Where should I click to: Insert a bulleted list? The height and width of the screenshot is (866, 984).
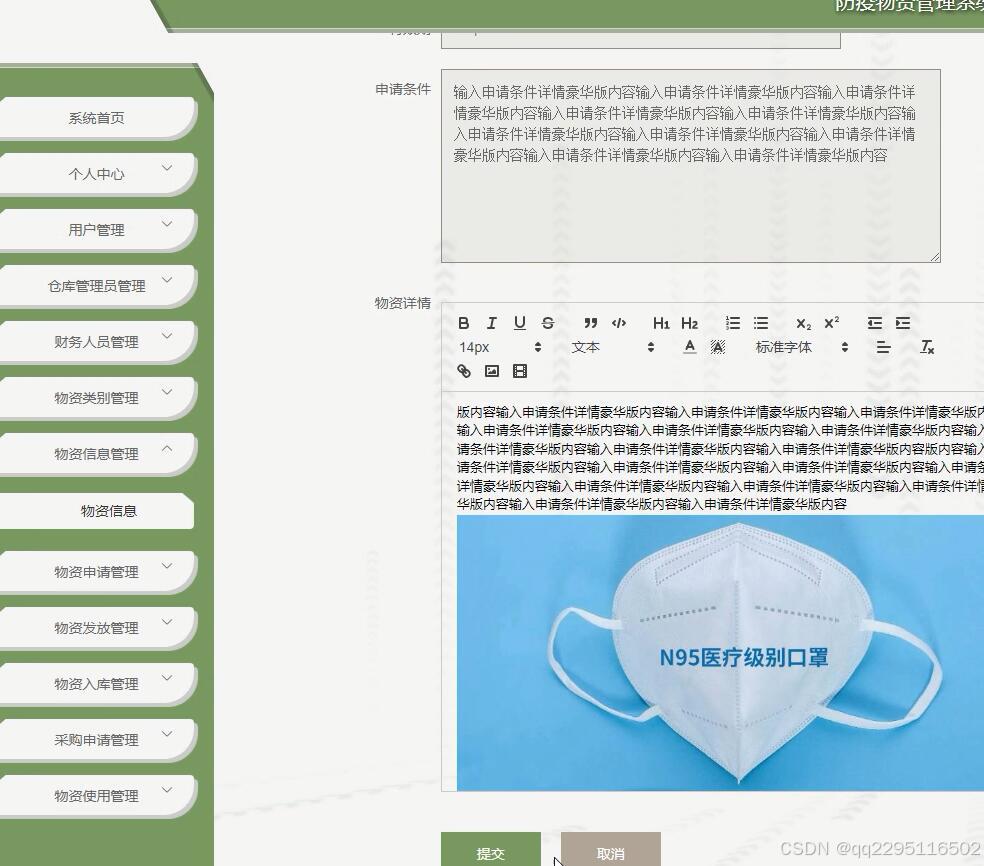pyautogui.click(x=761, y=323)
